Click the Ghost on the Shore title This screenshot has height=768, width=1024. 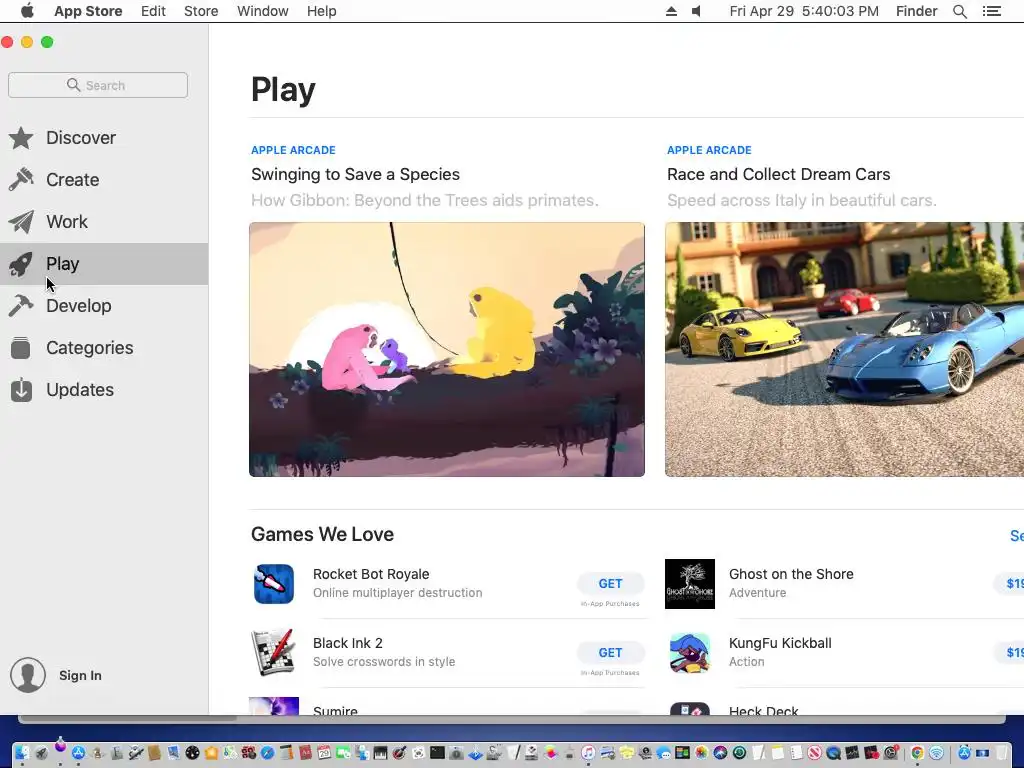coord(791,574)
